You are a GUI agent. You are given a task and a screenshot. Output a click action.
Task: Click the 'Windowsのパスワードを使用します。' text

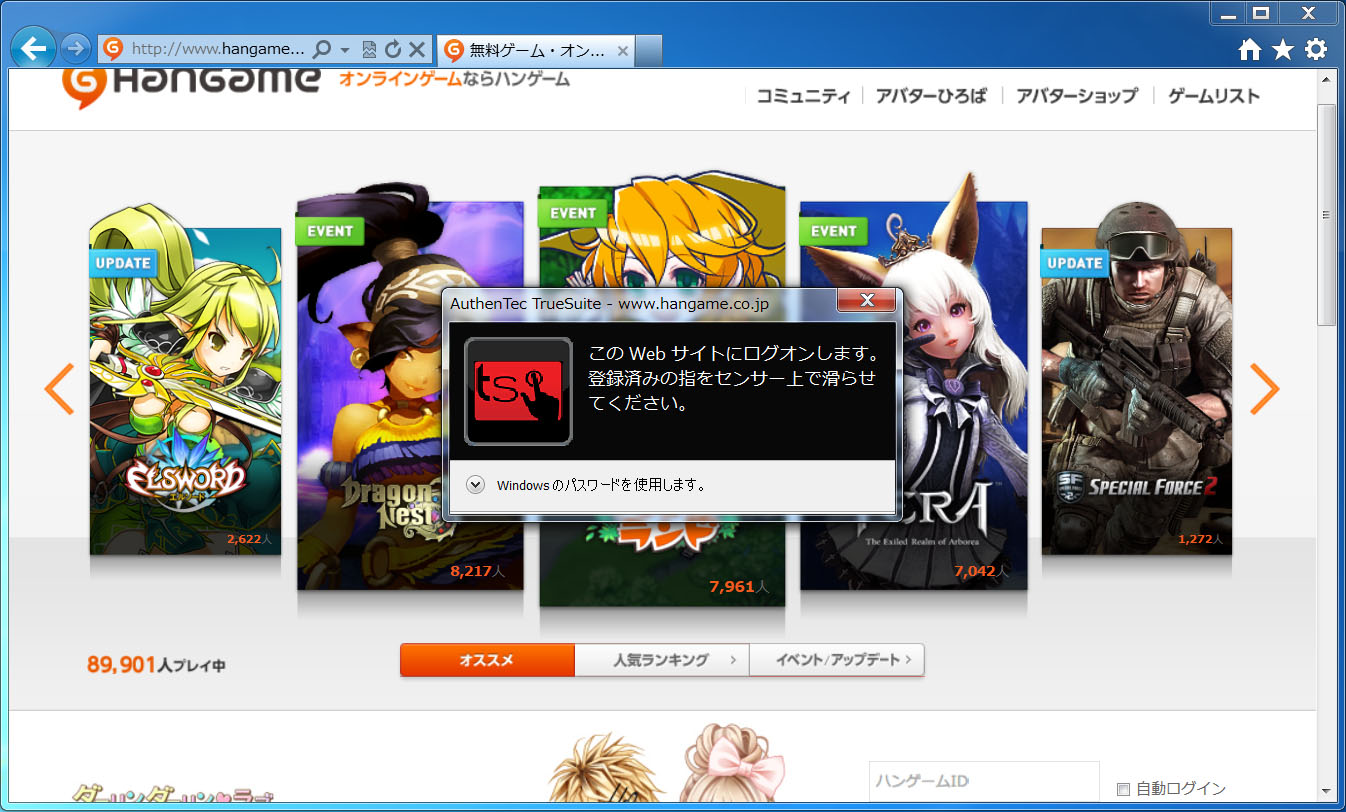pyautogui.click(x=602, y=485)
